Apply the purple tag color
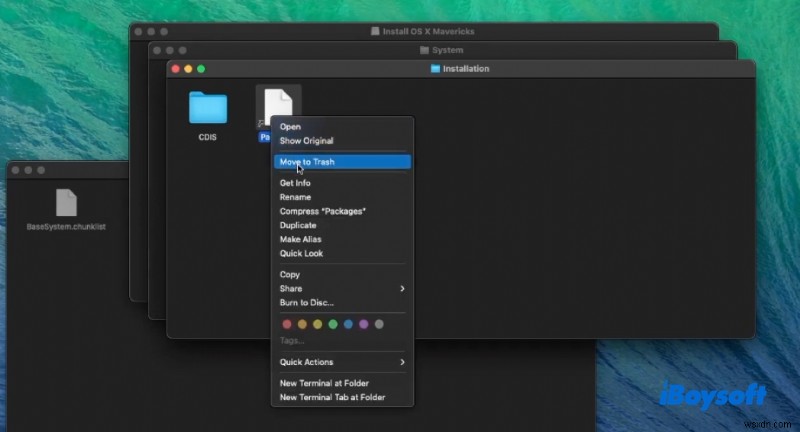 pyautogui.click(x=363, y=324)
